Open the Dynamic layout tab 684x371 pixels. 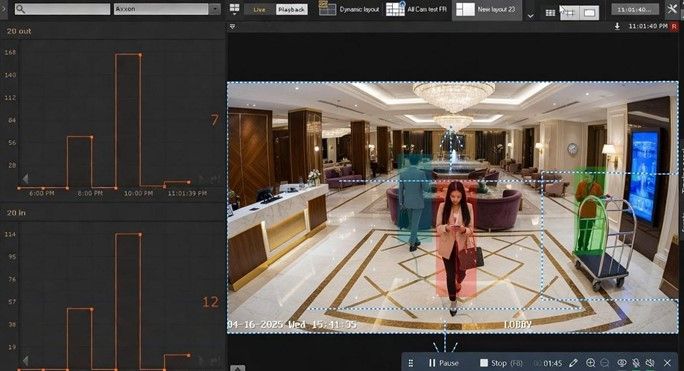[x=349, y=9]
